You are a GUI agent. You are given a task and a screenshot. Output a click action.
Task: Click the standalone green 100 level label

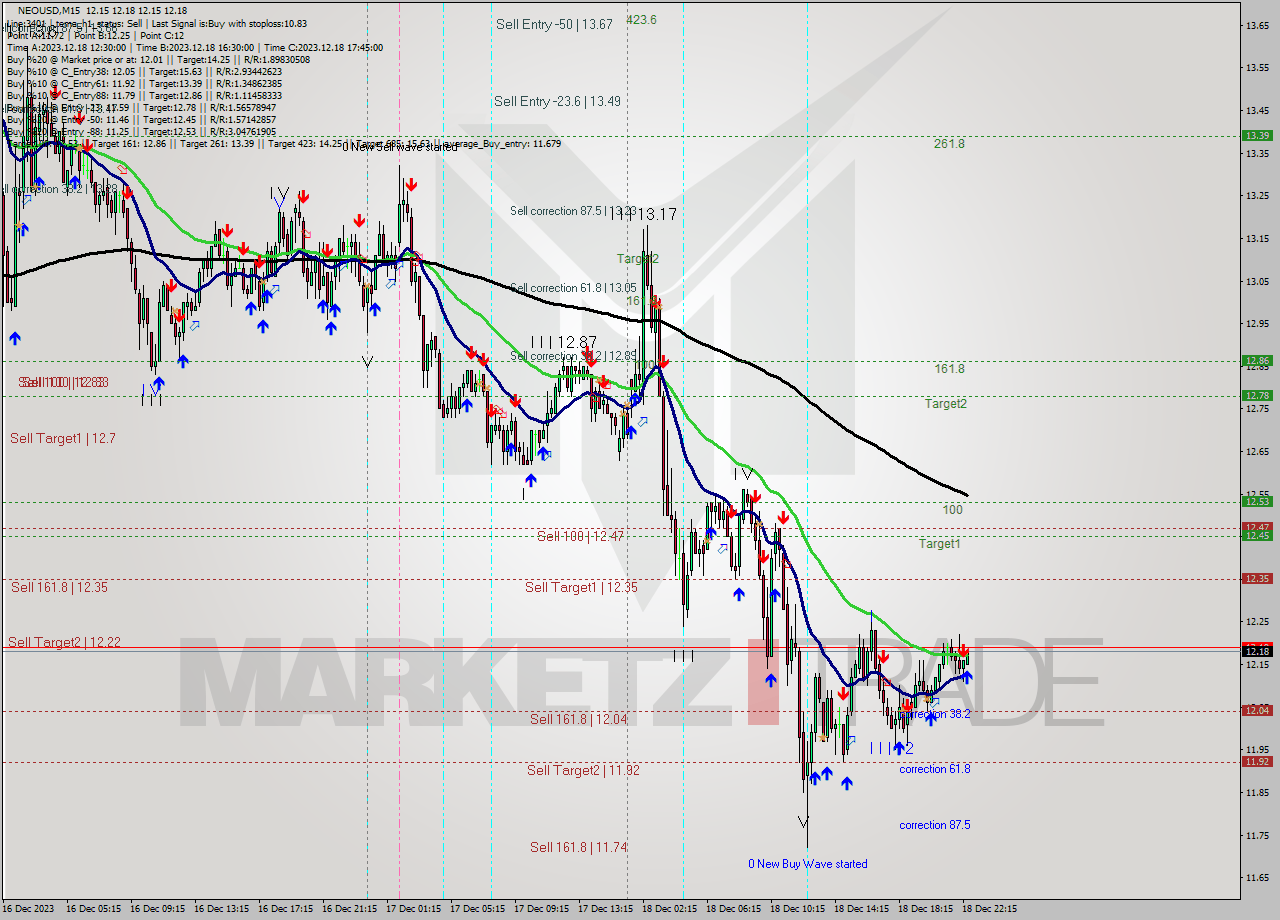952,510
